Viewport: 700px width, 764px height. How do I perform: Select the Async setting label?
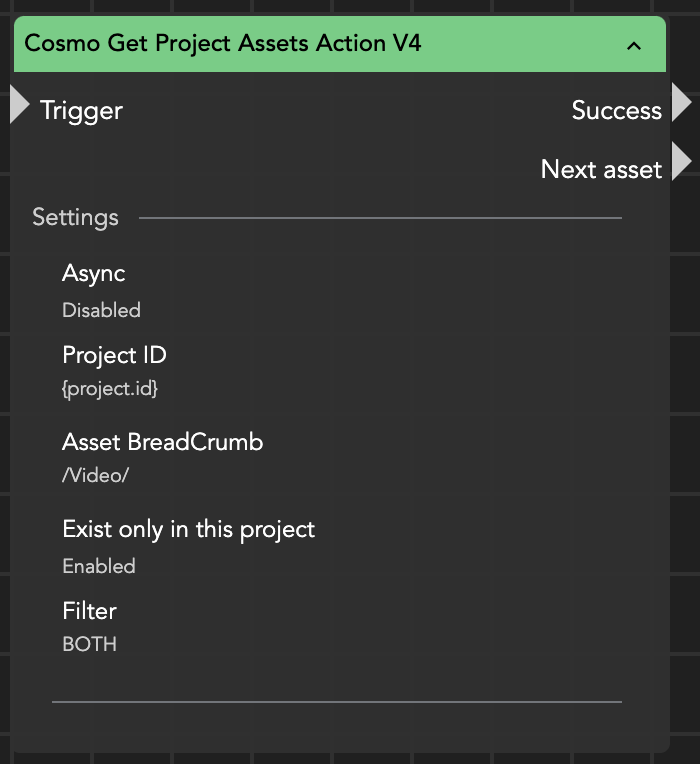pyautogui.click(x=93, y=273)
